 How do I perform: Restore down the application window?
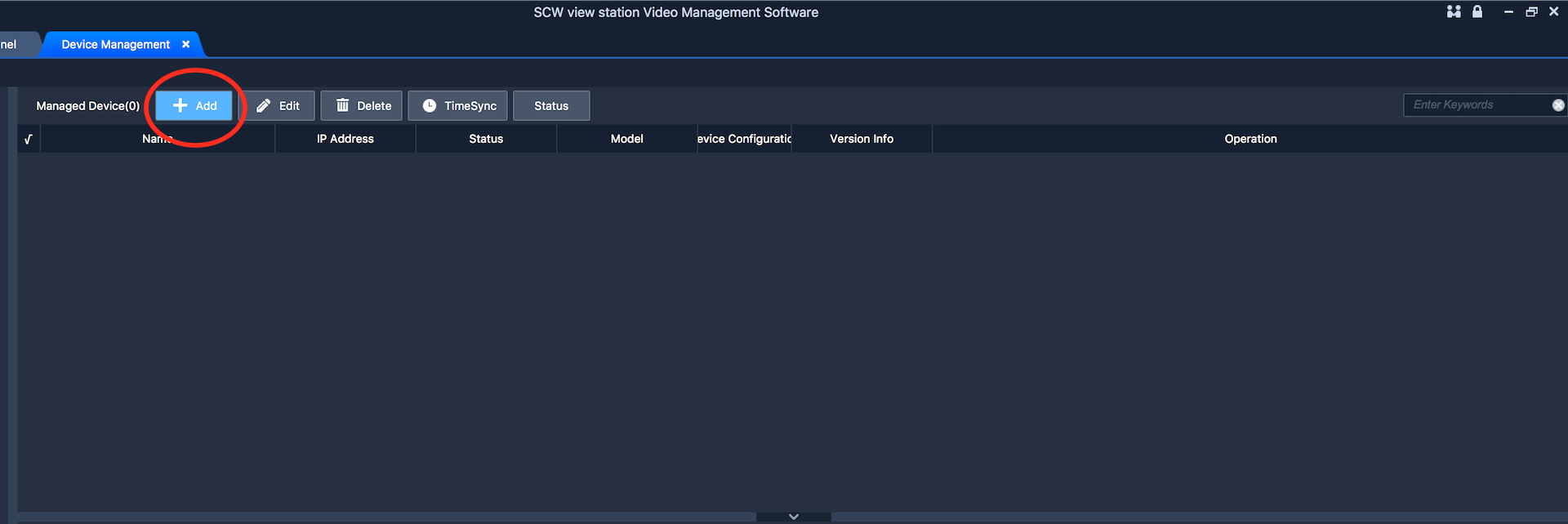point(1531,11)
